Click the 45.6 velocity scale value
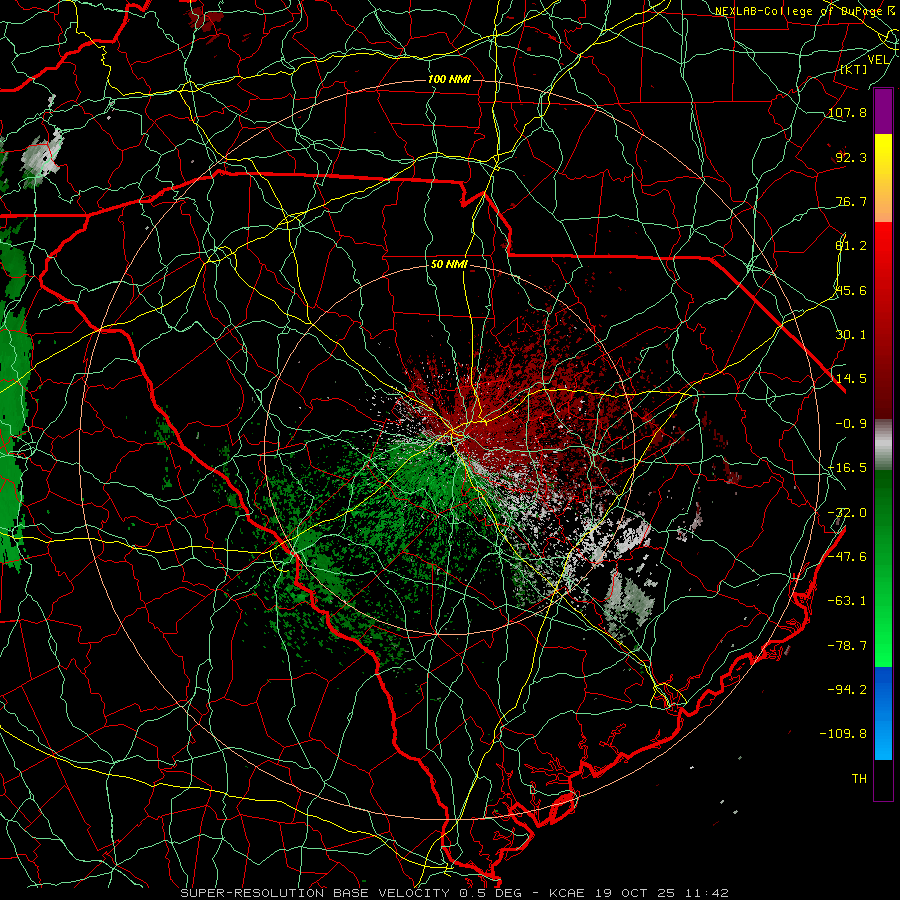Viewport: 900px width, 900px height. tap(851, 290)
